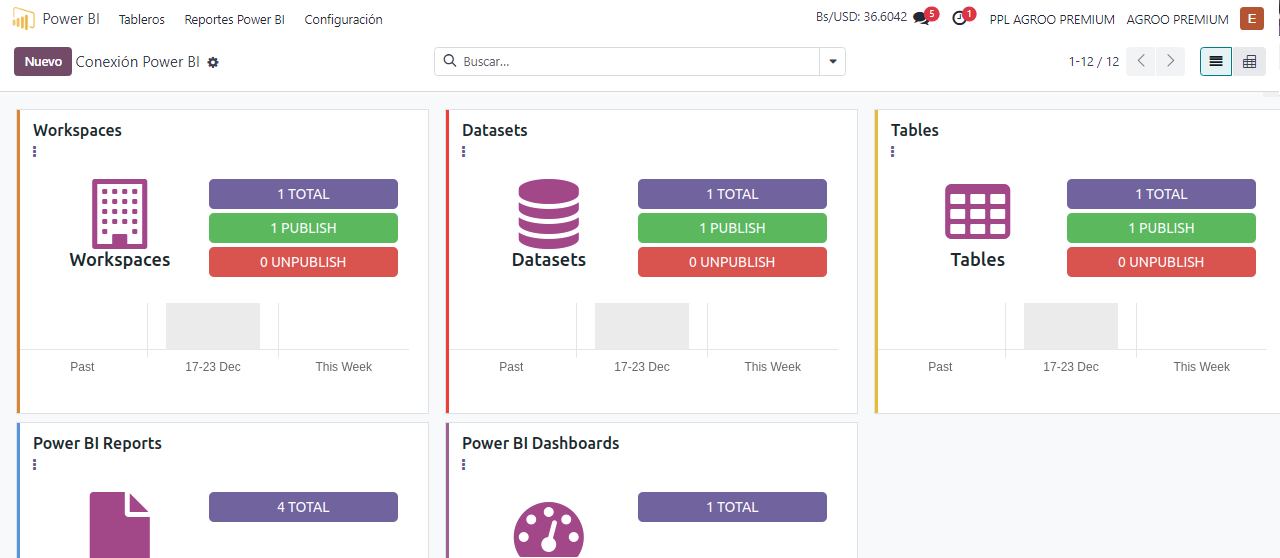The height and width of the screenshot is (558, 1280).
Task: Open the activities clock icon
Action: (959, 19)
